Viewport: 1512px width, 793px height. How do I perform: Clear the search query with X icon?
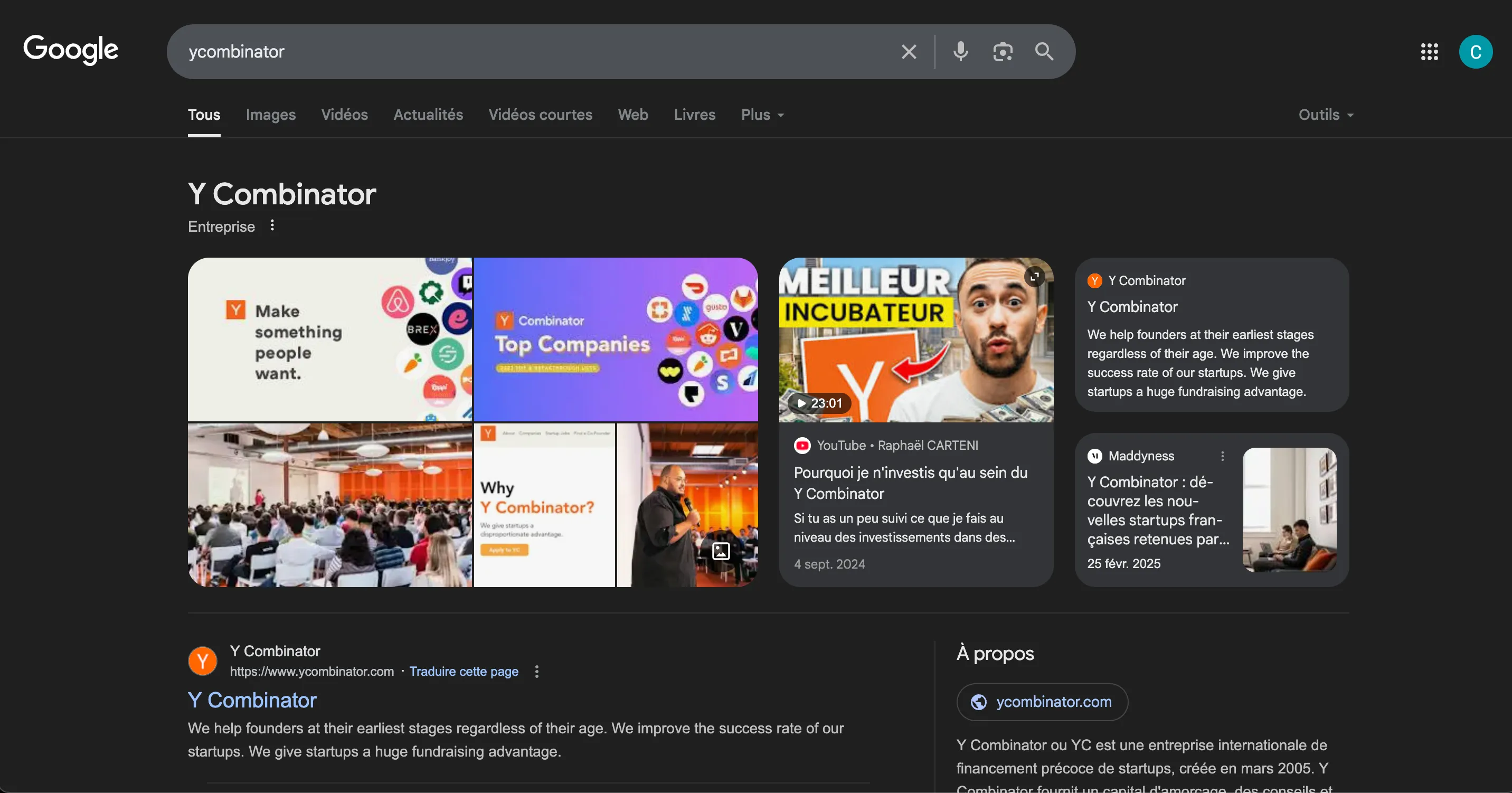(909, 52)
